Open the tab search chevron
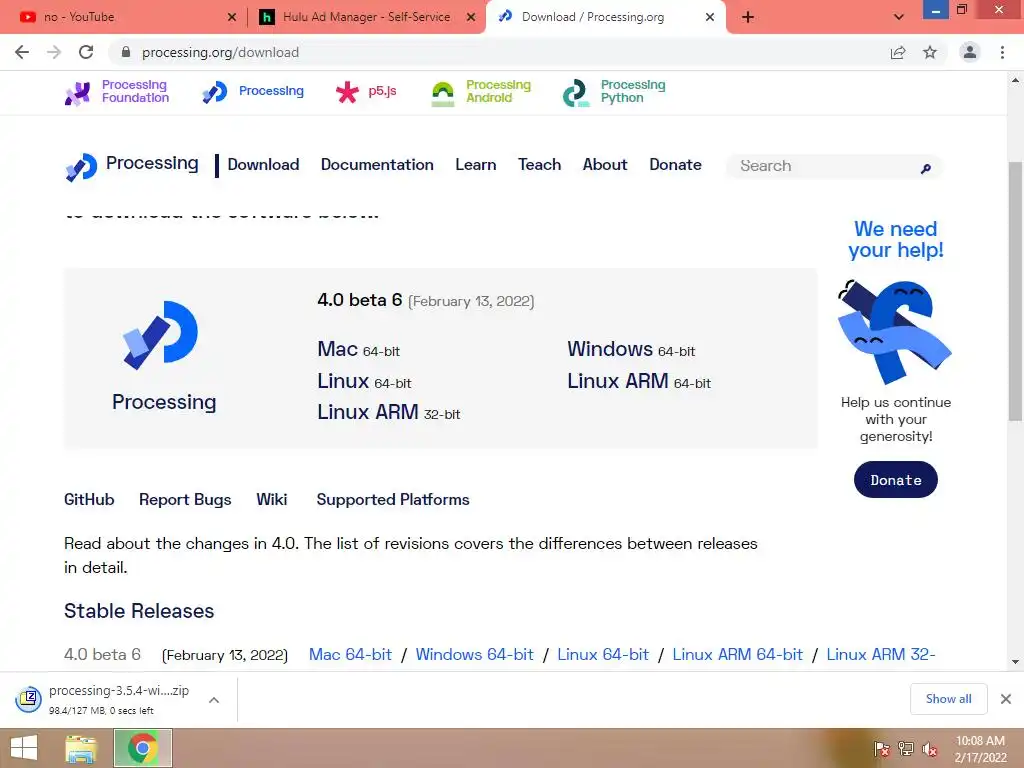 tap(899, 17)
